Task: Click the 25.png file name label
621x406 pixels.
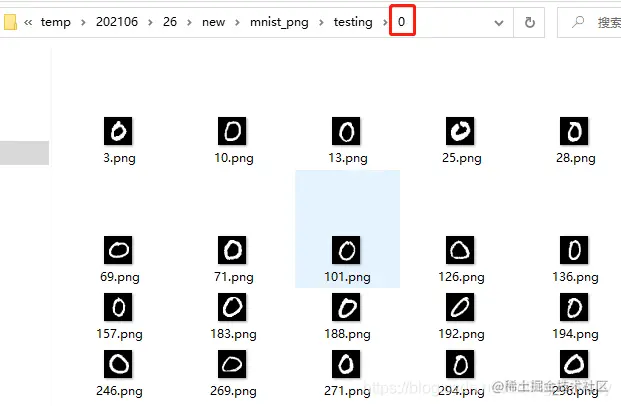Action: (x=462, y=158)
